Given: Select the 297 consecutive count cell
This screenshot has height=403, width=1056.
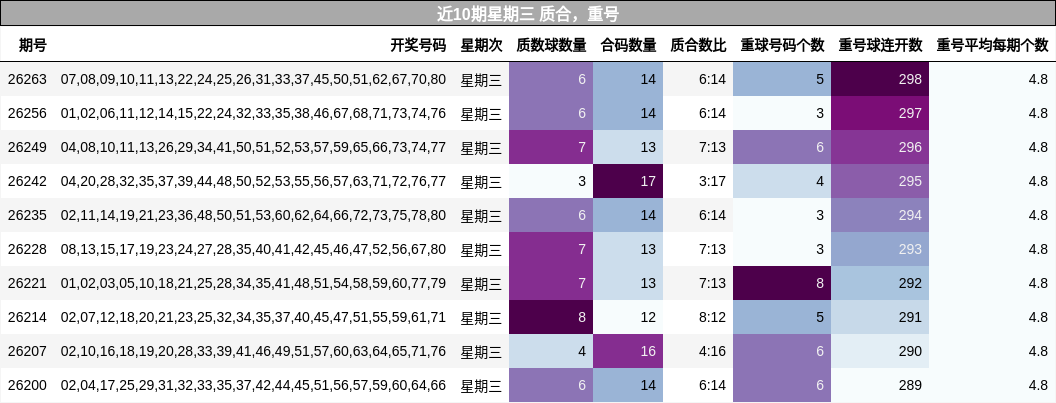Looking at the screenshot, I should (880, 113).
